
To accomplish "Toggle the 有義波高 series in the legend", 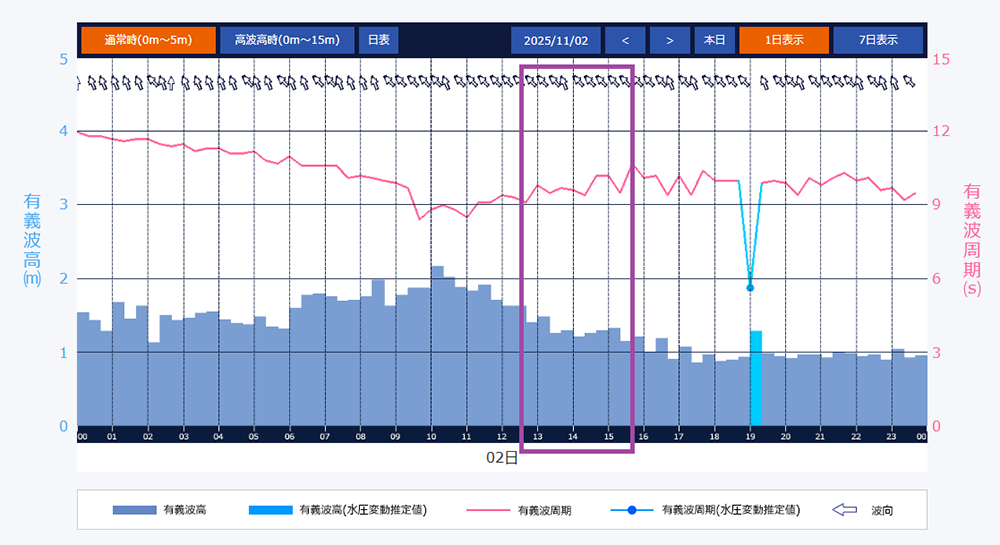I will 184,510.
